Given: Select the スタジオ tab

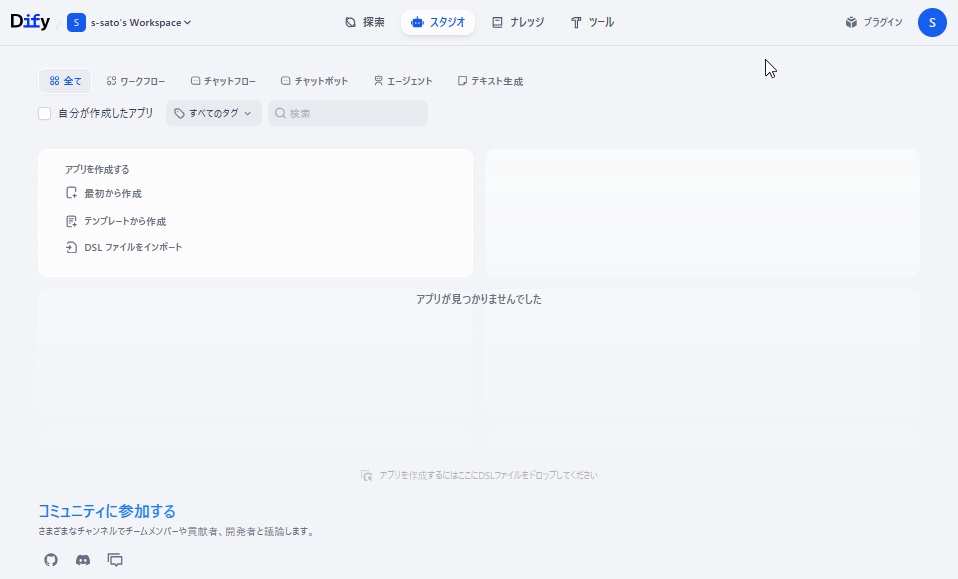Looking at the screenshot, I should 438,22.
